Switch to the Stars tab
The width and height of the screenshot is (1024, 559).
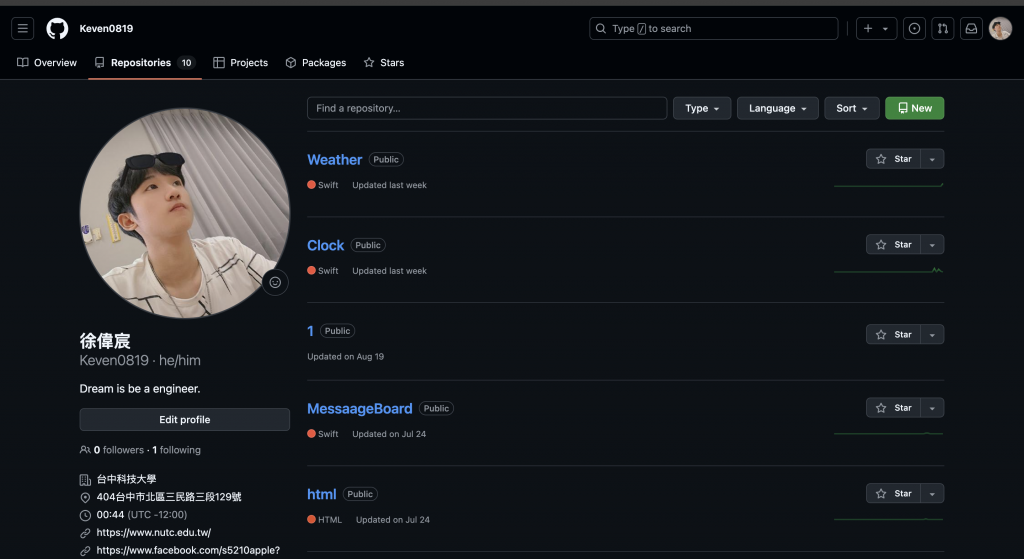[384, 63]
